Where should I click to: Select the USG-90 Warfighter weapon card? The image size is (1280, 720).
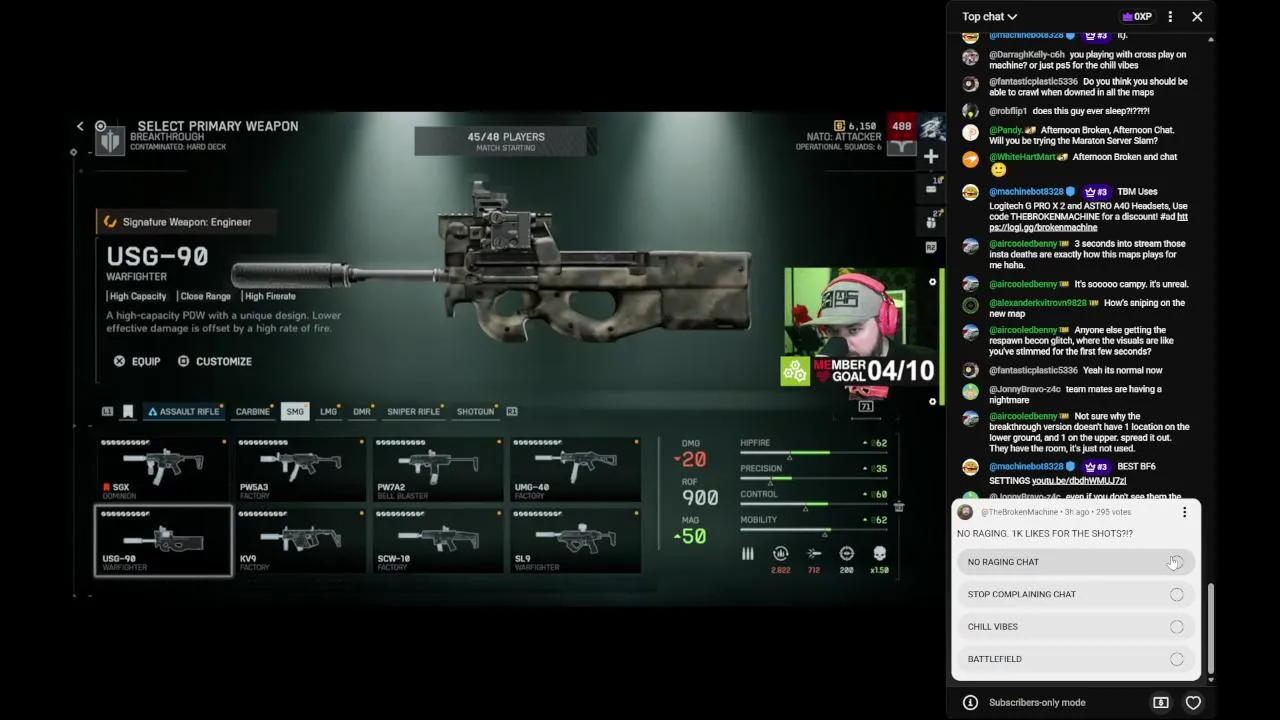point(163,541)
